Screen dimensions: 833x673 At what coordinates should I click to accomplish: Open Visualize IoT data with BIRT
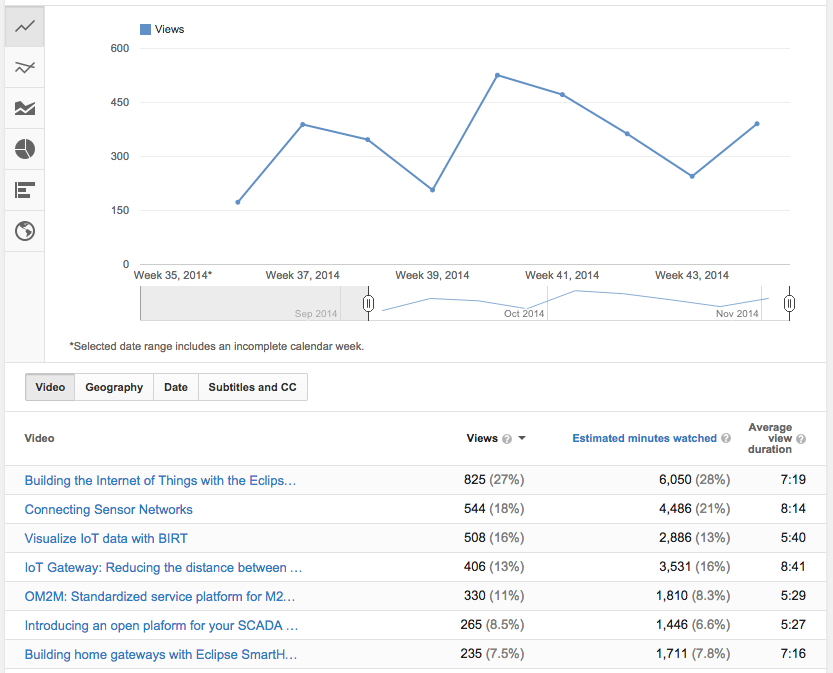[x=106, y=538]
